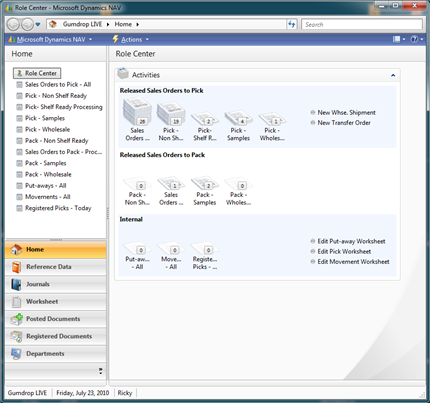Viewport: 430px width, 403px height.
Task: Select Movements - All list
Action: point(48,197)
